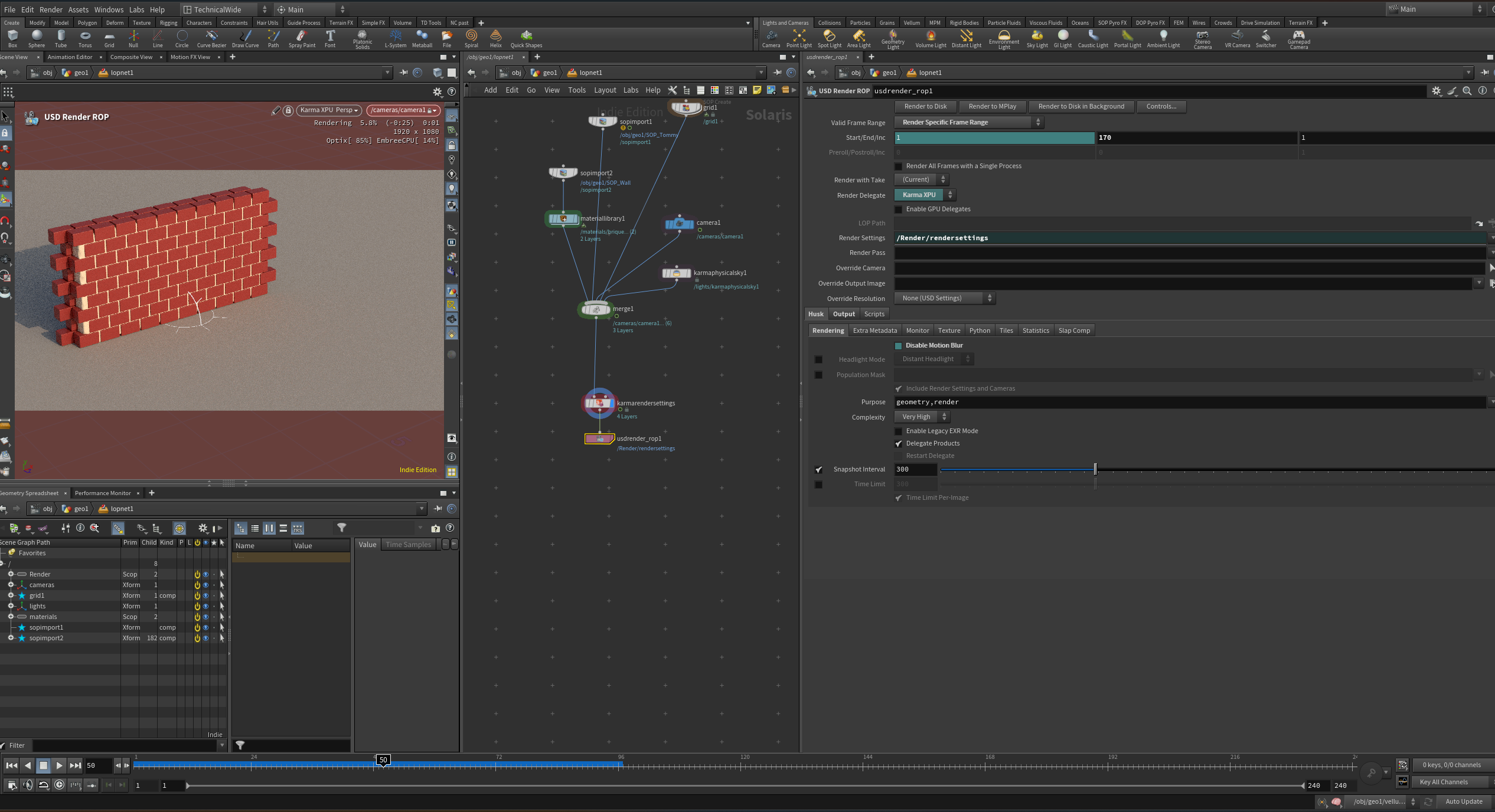Add a Spot Light

point(830,39)
